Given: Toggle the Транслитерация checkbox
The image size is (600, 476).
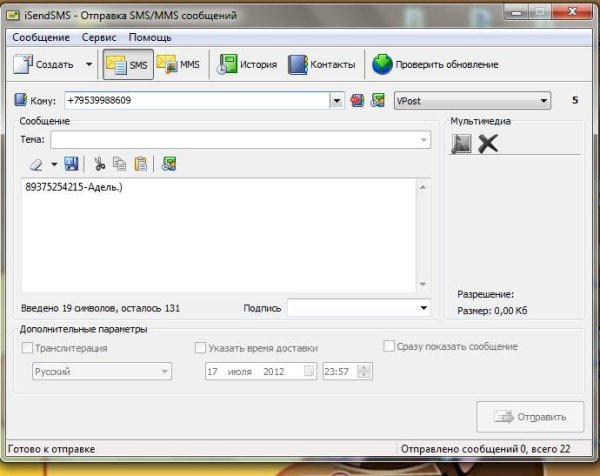Looking at the screenshot, I should click(x=27, y=348).
